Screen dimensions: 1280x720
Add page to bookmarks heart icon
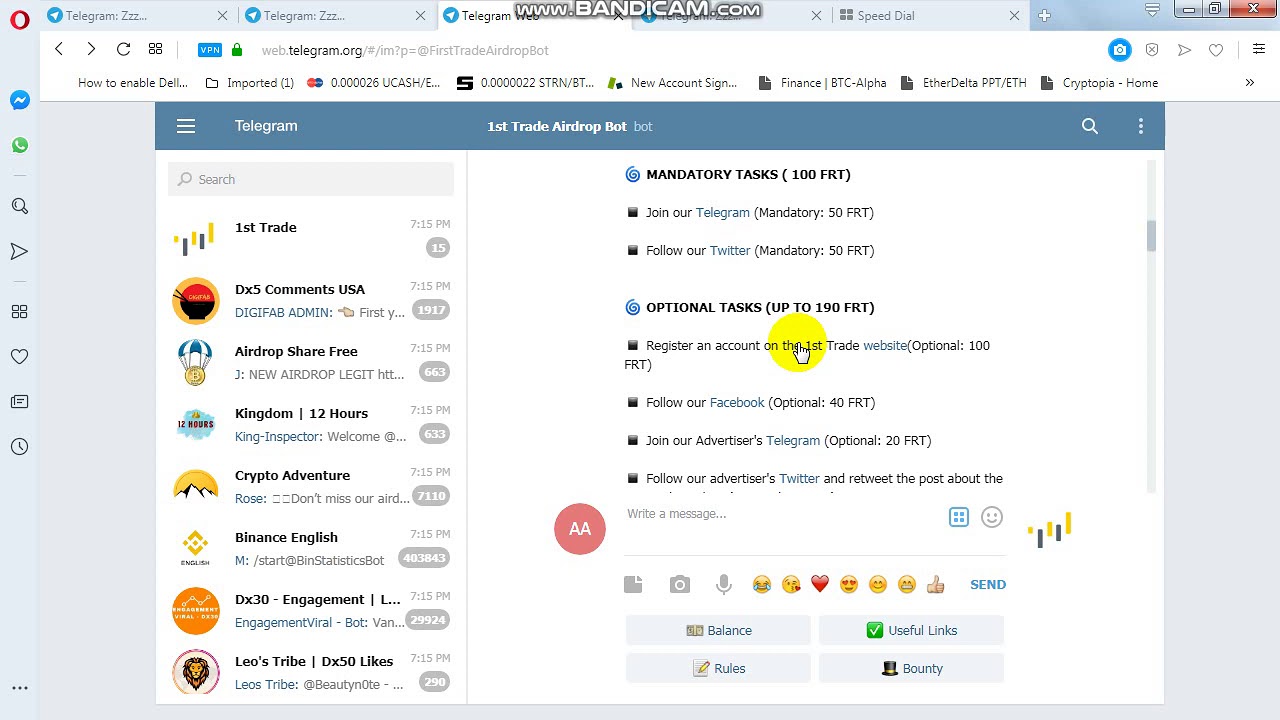pyautogui.click(x=1216, y=50)
